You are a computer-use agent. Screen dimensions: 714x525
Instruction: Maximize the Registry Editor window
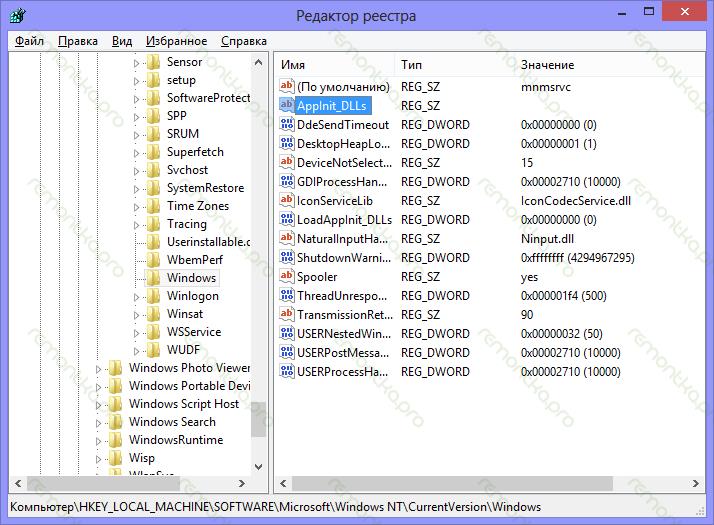(x=649, y=12)
